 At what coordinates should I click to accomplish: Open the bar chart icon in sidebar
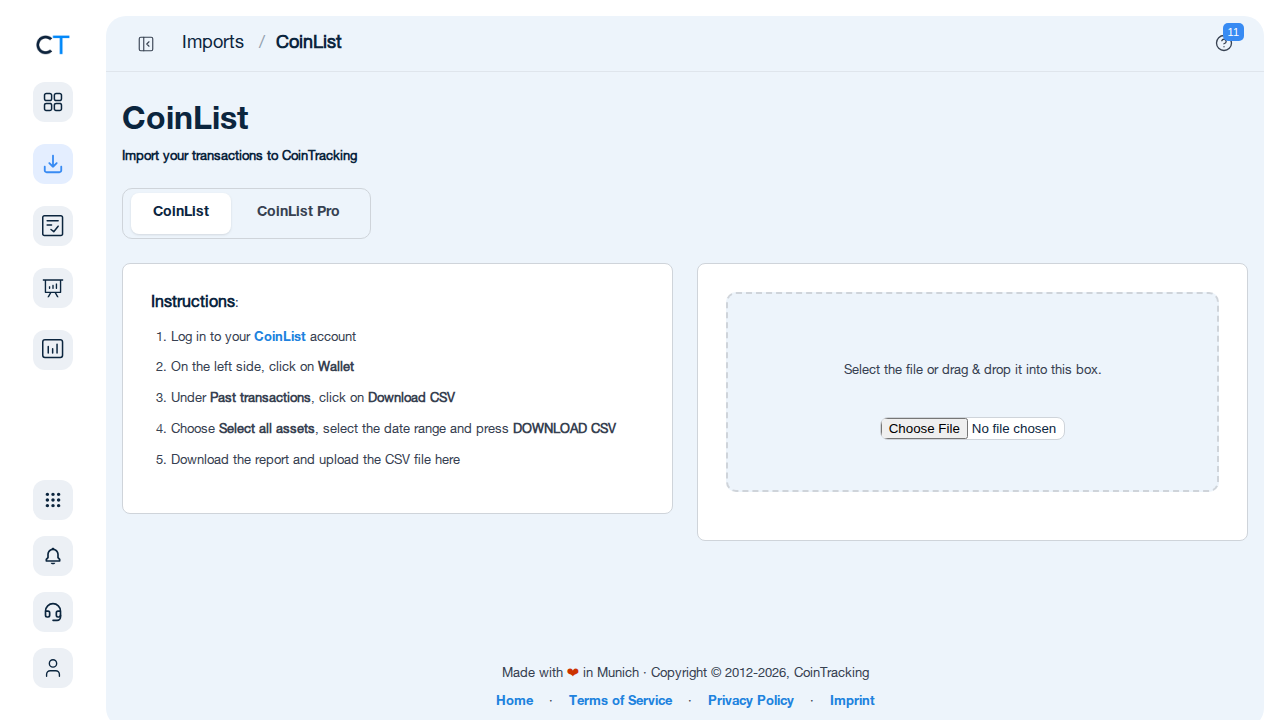[x=53, y=350]
